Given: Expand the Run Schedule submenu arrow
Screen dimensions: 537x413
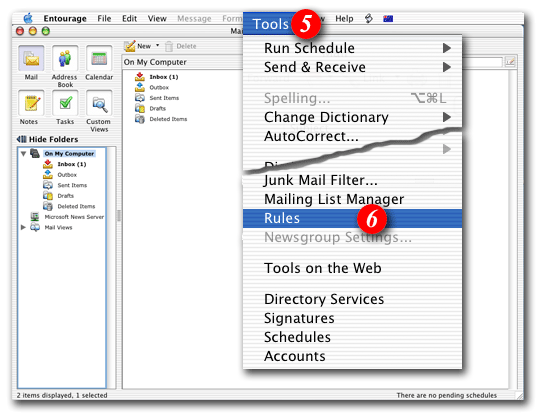Looking at the screenshot, I should coord(447,48).
